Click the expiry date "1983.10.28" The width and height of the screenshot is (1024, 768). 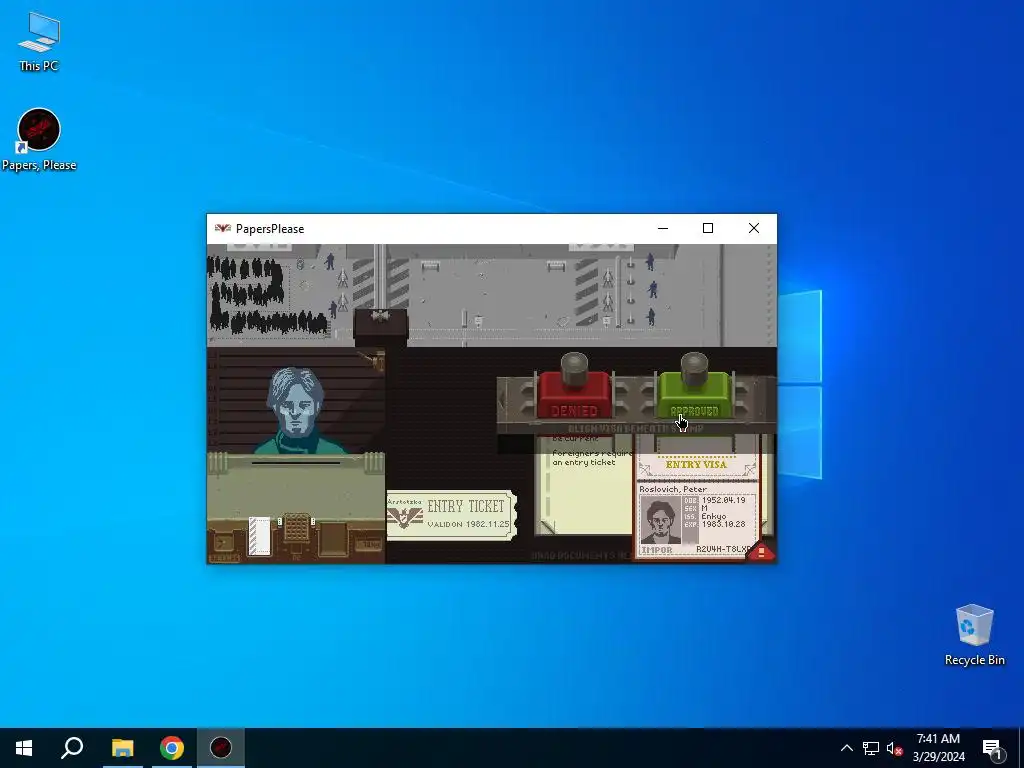724,524
